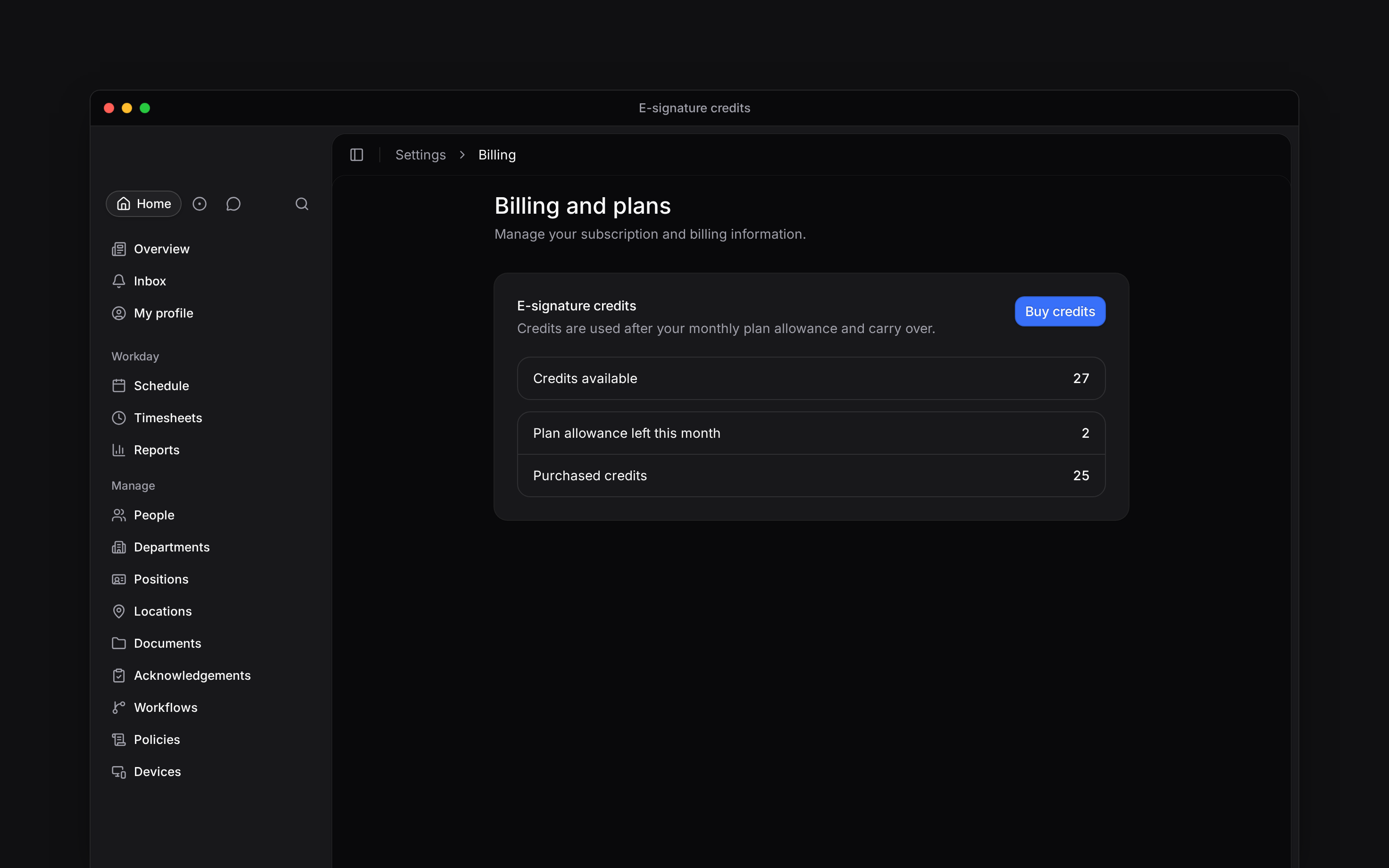Open Departments in the sidebar
The height and width of the screenshot is (868, 1389).
point(172,547)
